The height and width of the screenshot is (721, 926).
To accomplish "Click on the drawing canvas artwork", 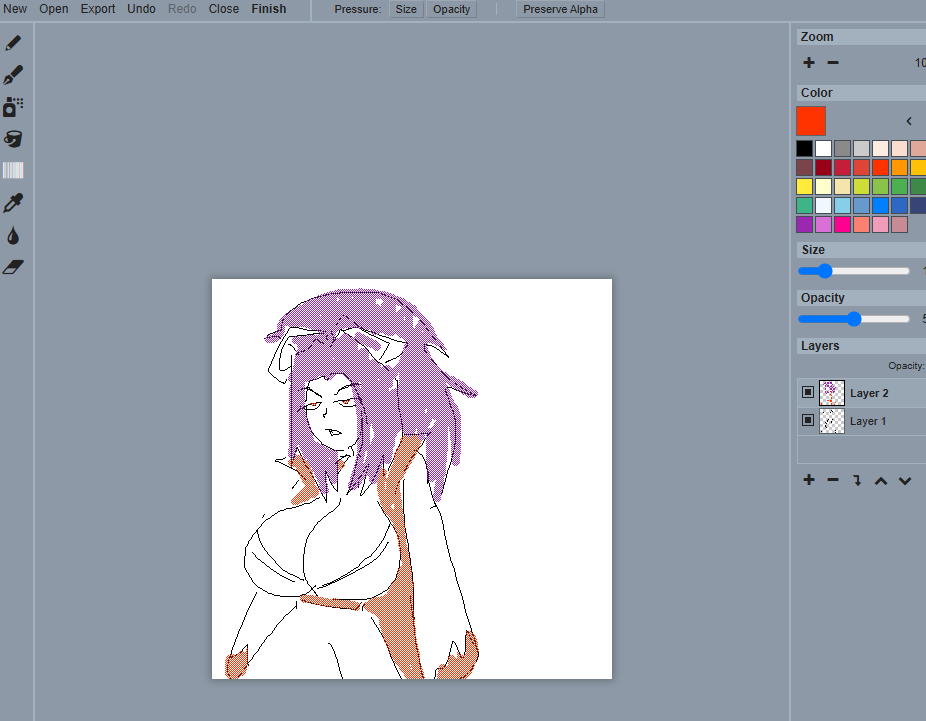I will pyautogui.click(x=412, y=479).
